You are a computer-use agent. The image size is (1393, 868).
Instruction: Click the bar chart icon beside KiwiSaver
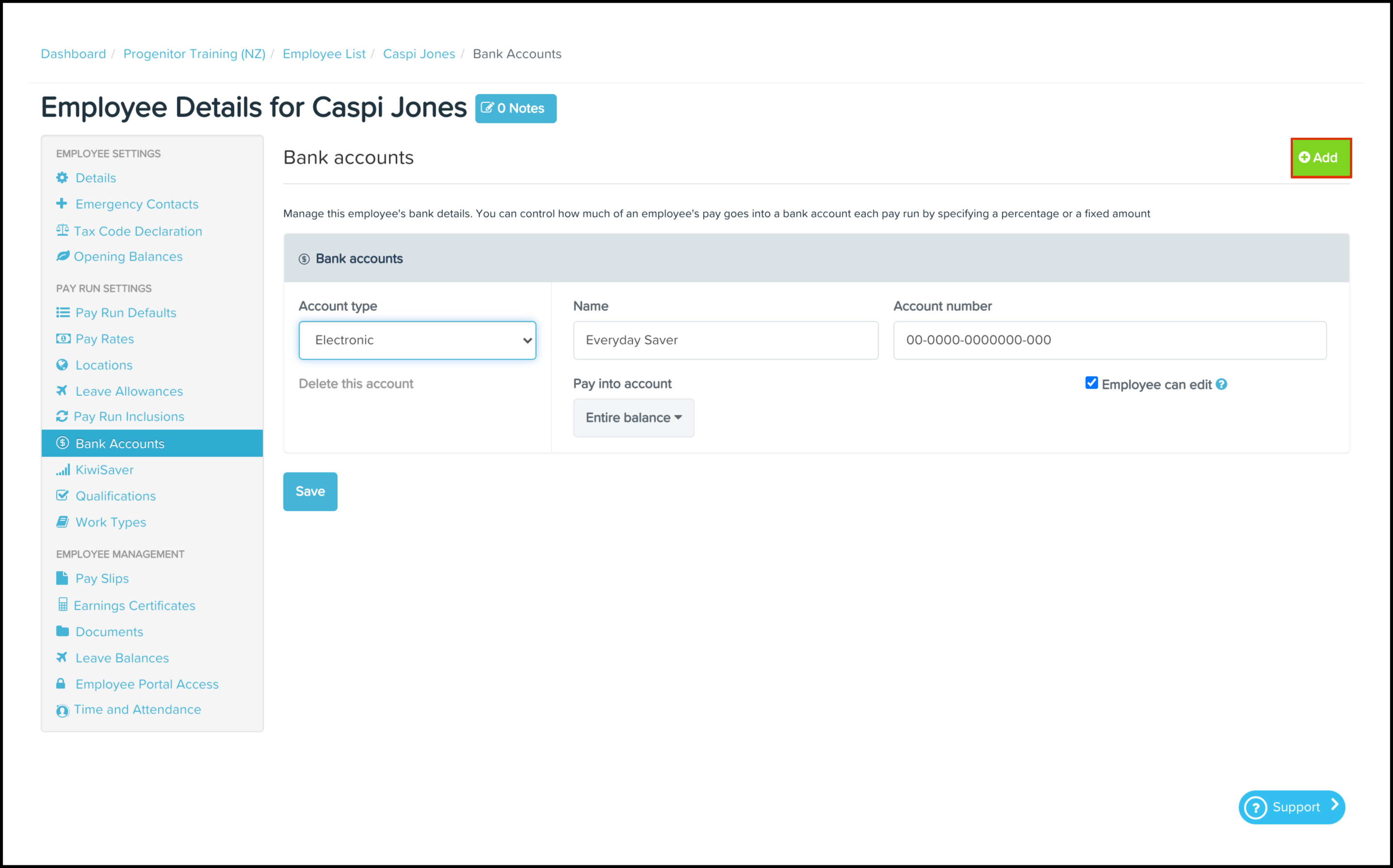coord(62,469)
